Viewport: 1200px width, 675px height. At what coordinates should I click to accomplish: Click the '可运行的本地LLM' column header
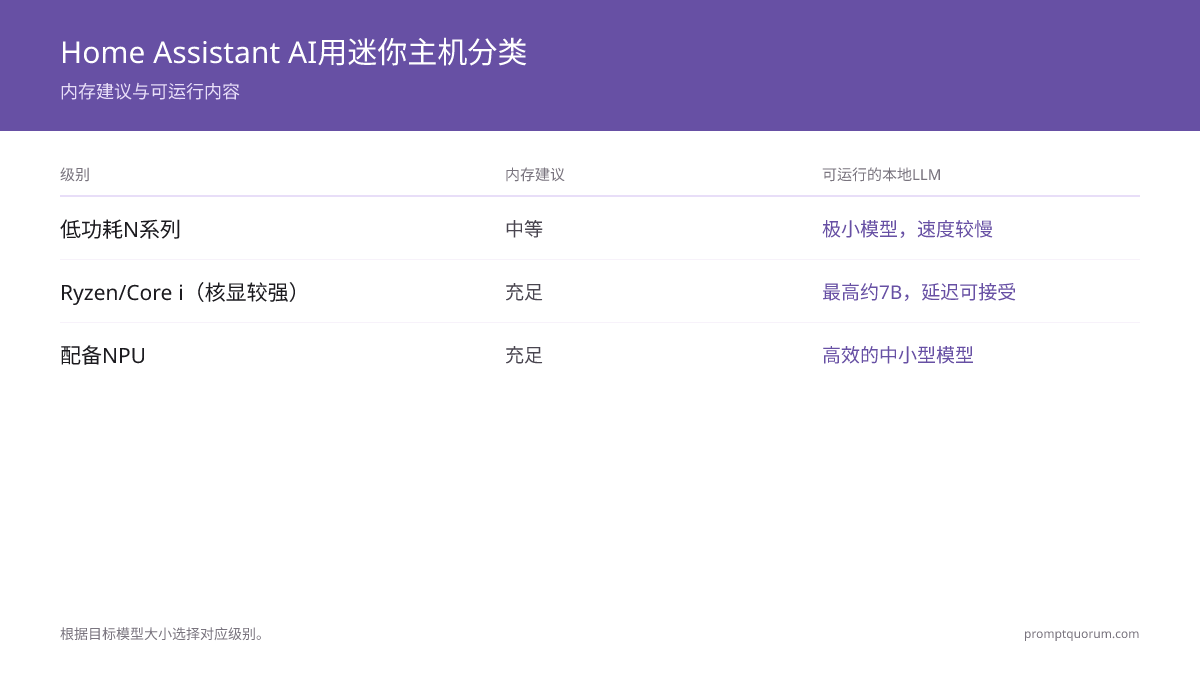[881, 175]
